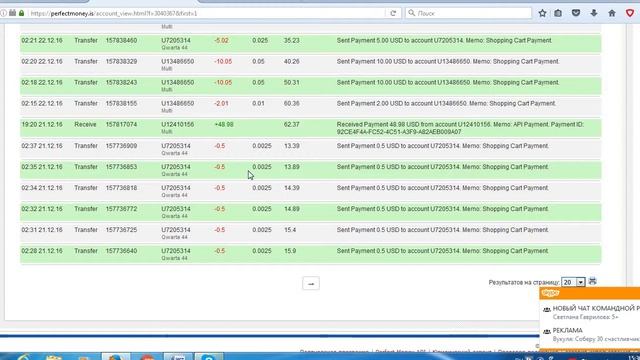The width and height of the screenshot is (640, 360).
Task: Select transaction batch 157838155
Action: pos(121,104)
